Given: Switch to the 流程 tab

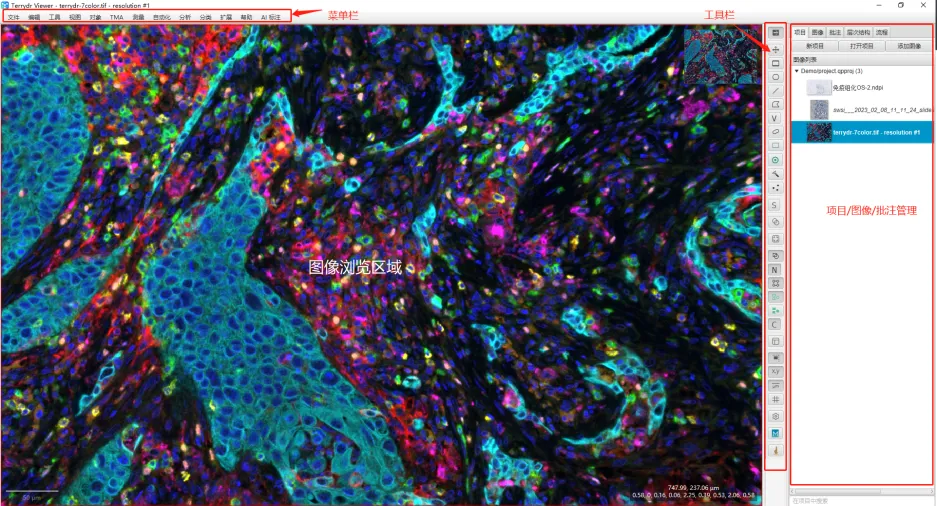Looking at the screenshot, I should click(882, 32).
